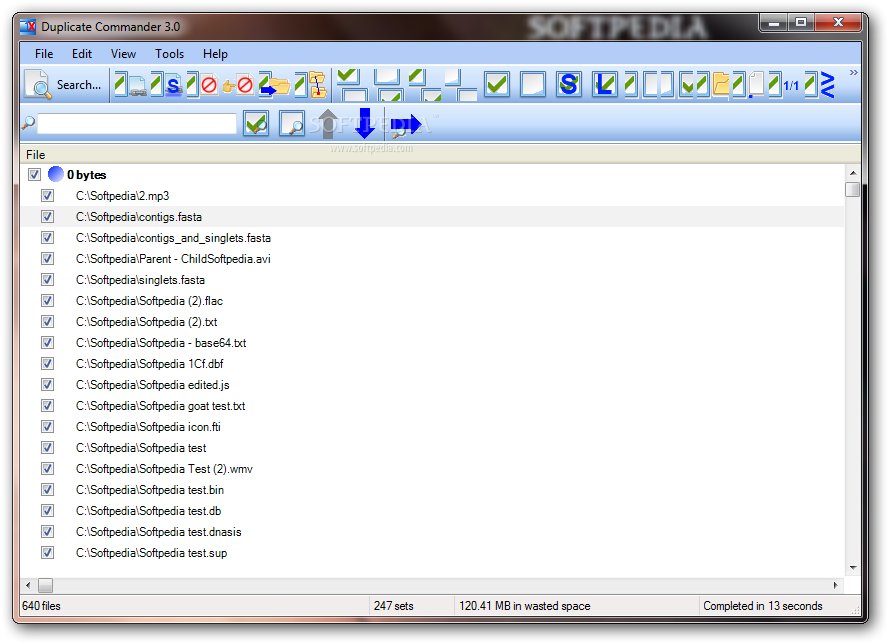
Task: Click the single green checkmark box icon
Action: coord(497,85)
